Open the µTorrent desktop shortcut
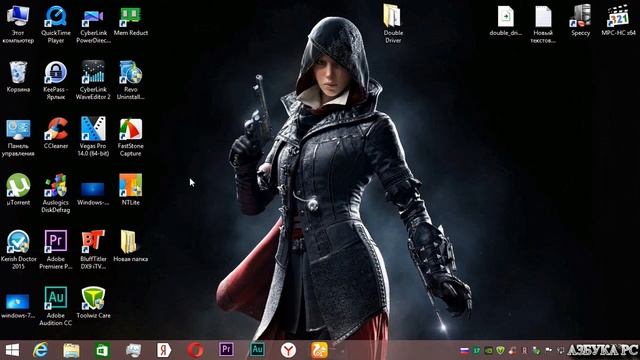The width and height of the screenshot is (640, 360). coord(18,189)
